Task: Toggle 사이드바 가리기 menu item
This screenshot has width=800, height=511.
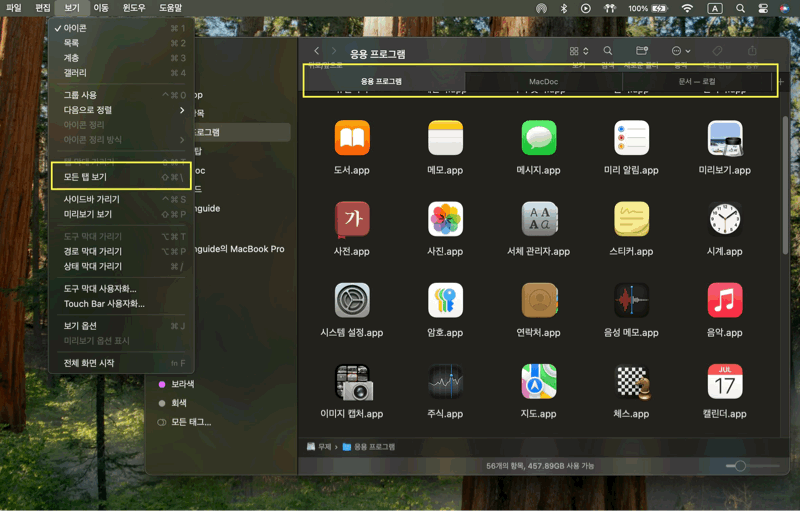Action: (121, 199)
